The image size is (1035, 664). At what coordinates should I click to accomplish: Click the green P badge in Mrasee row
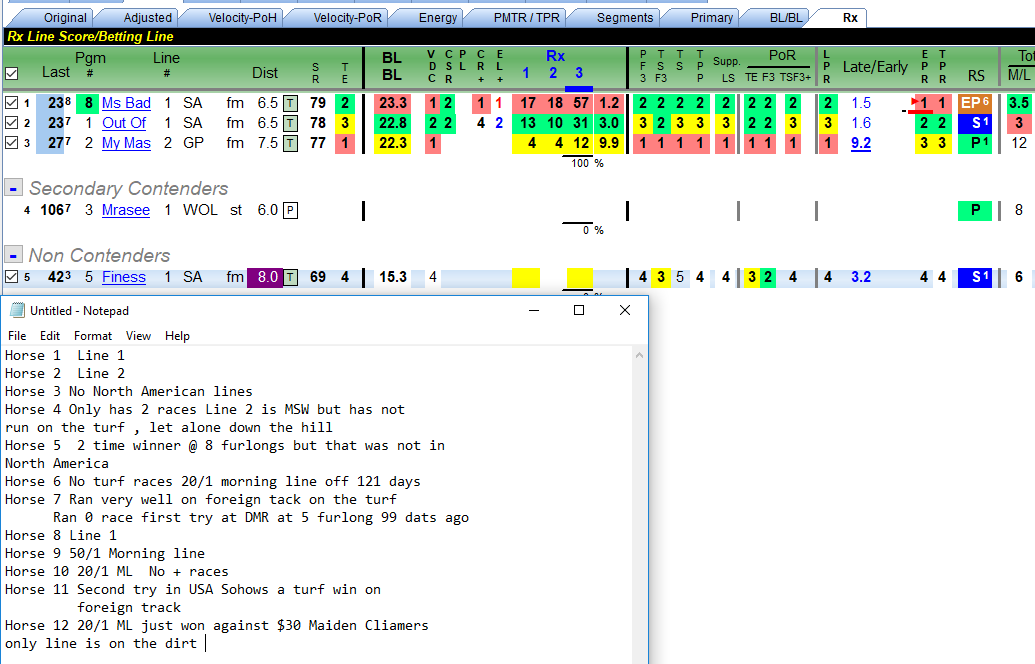click(x=975, y=211)
